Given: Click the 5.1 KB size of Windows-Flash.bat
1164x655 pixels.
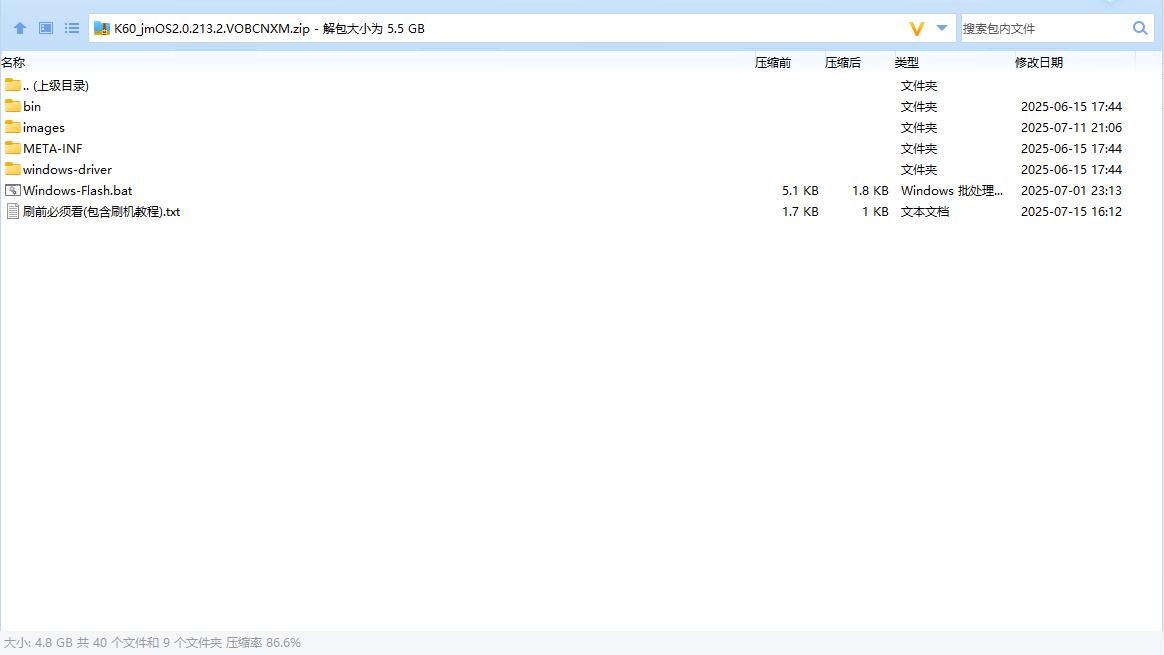Looking at the screenshot, I should tap(800, 191).
